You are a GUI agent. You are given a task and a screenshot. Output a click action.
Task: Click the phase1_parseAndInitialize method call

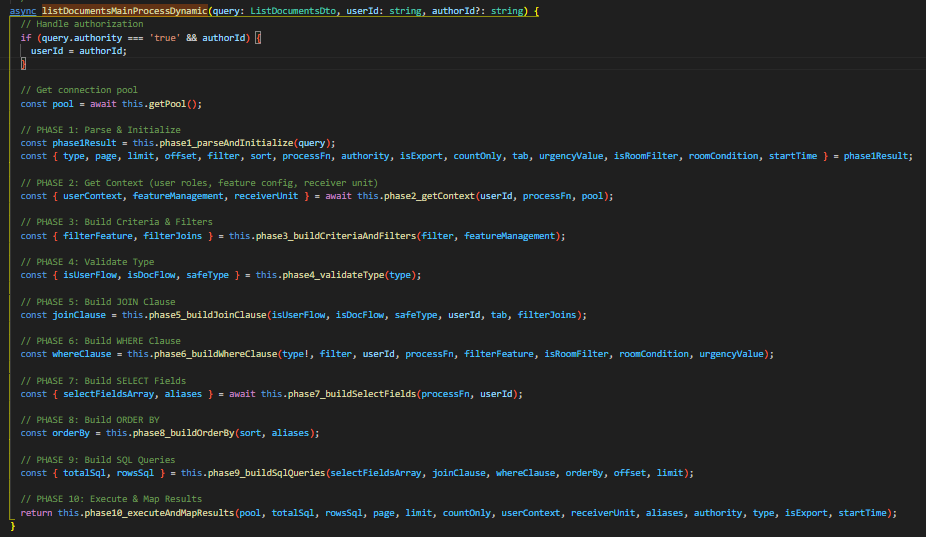229,142
